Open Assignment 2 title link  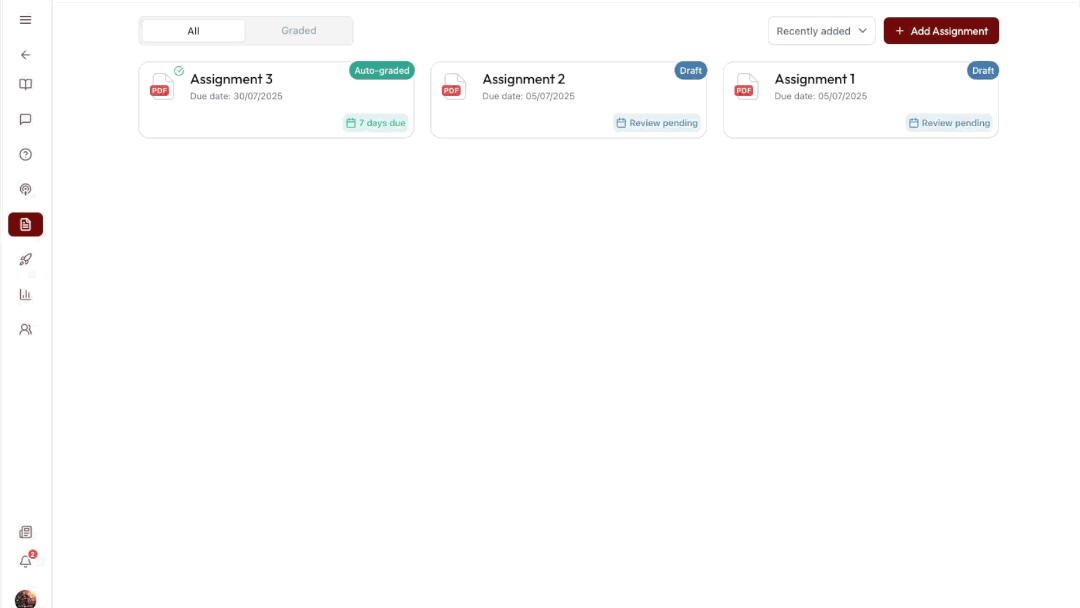click(x=523, y=79)
